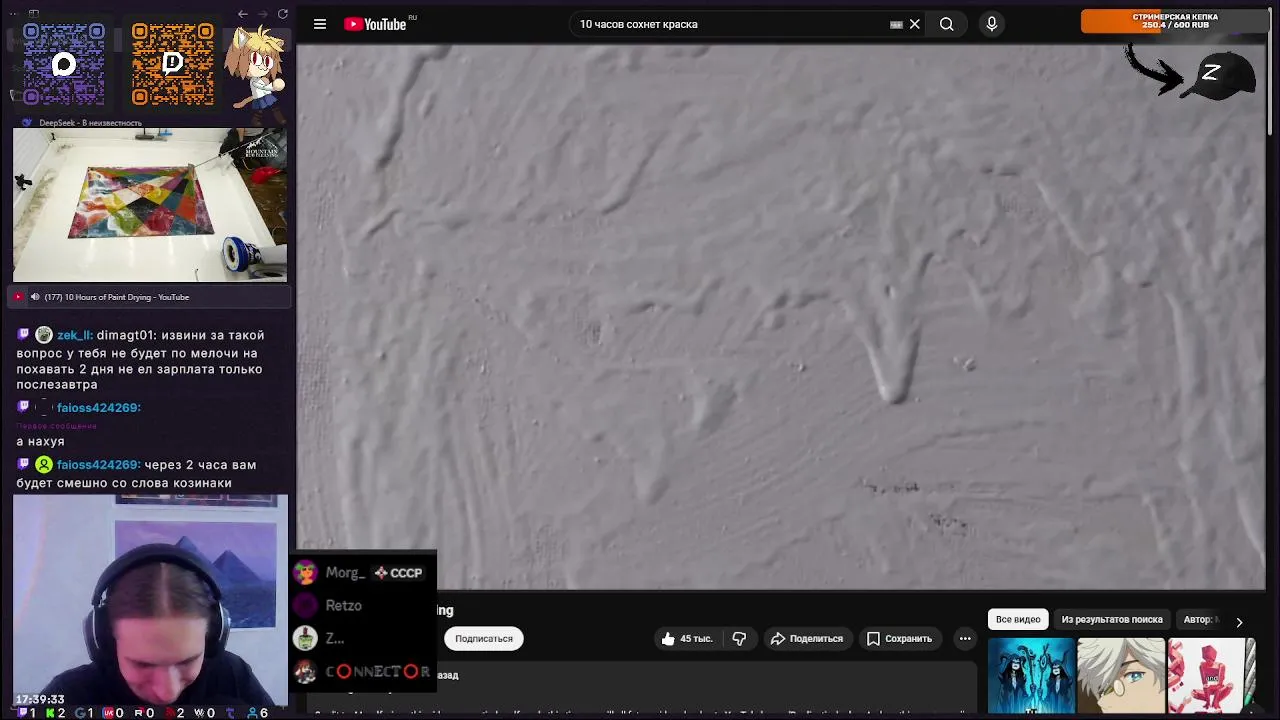Go forward with the browser forward arrow
This screenshot has height=720, width=1280.
[x=263, y=14]
